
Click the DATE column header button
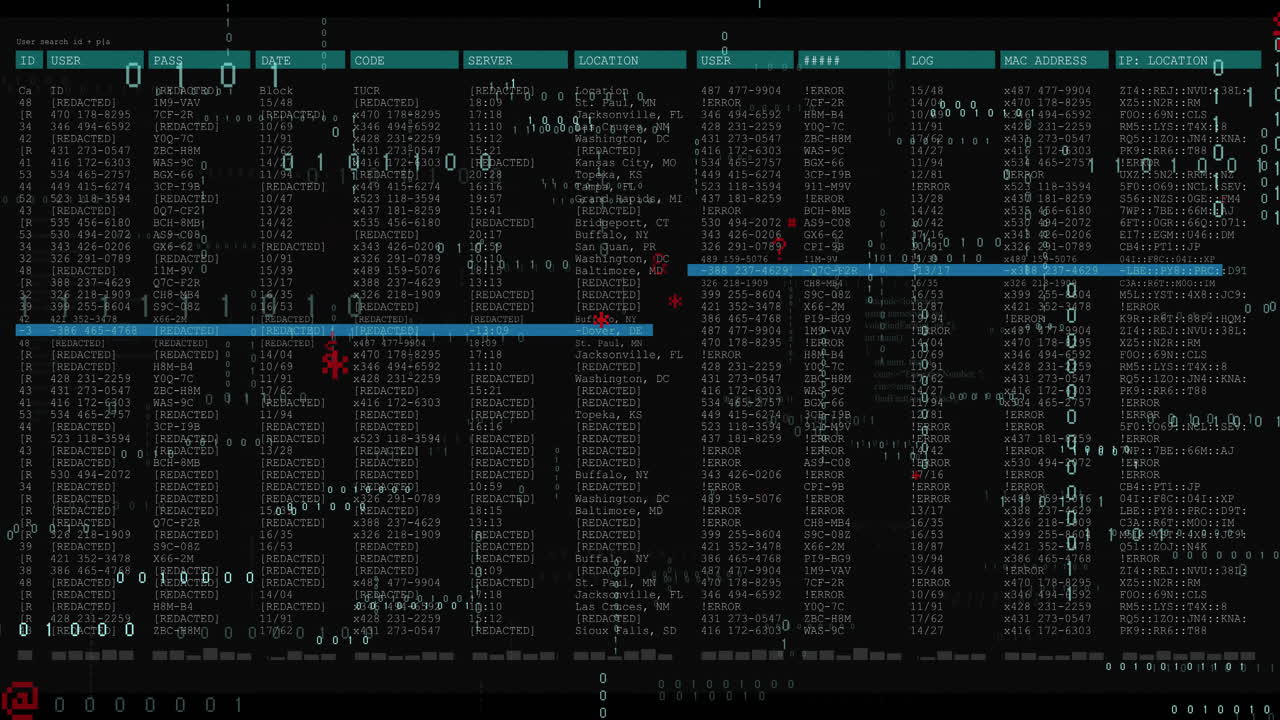(x=299, y=60)
